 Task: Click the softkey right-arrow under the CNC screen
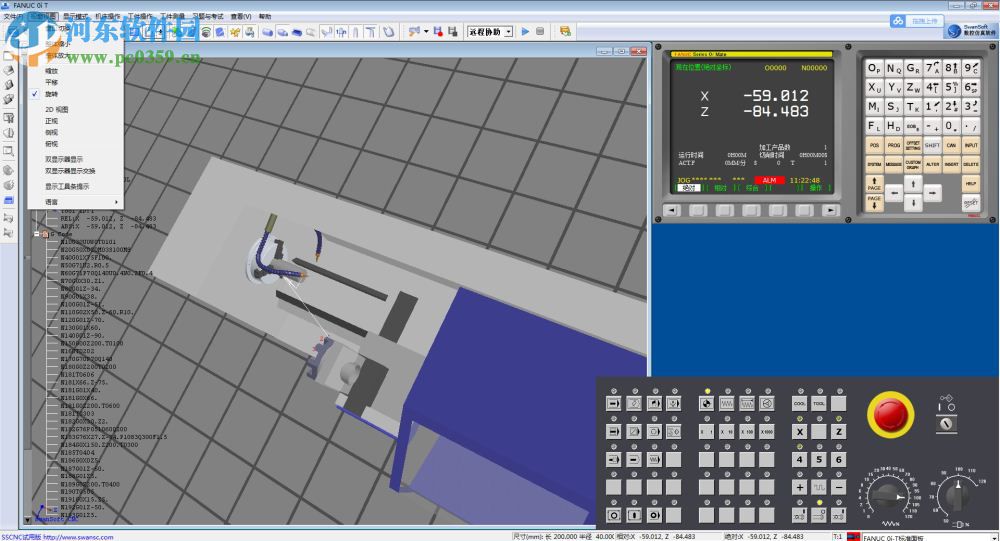[830, 210]
